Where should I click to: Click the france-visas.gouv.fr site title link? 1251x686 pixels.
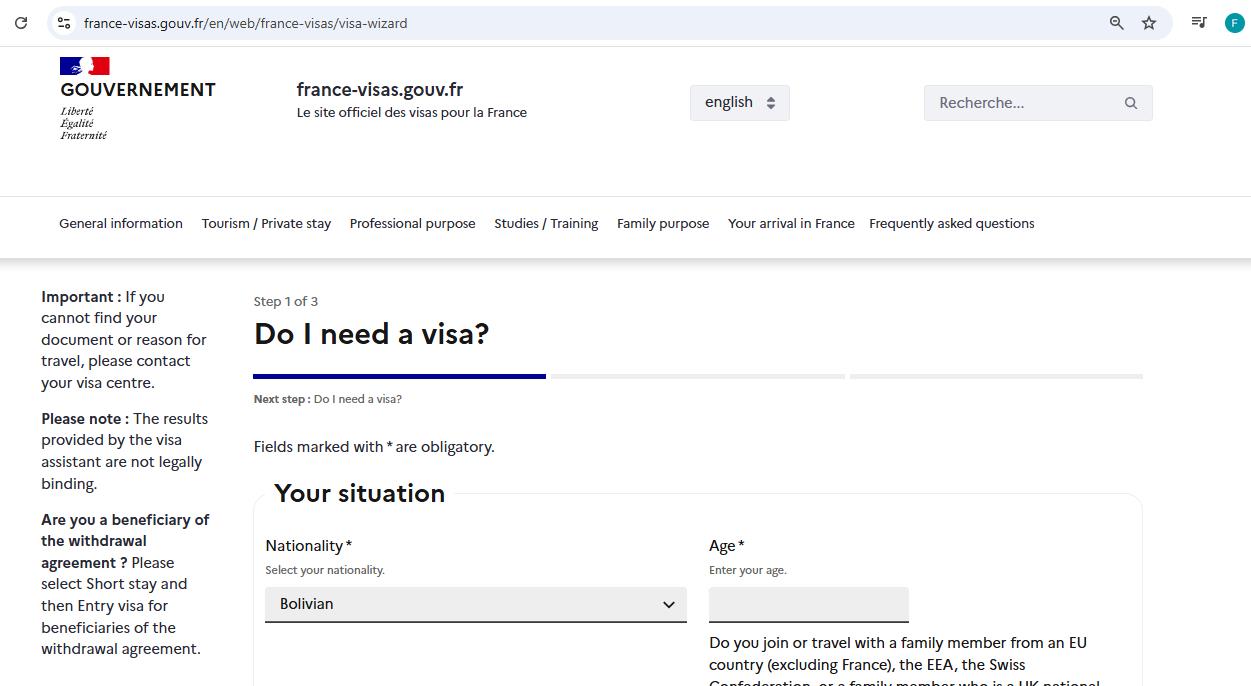pyautogui.click(x=380, y=89)
